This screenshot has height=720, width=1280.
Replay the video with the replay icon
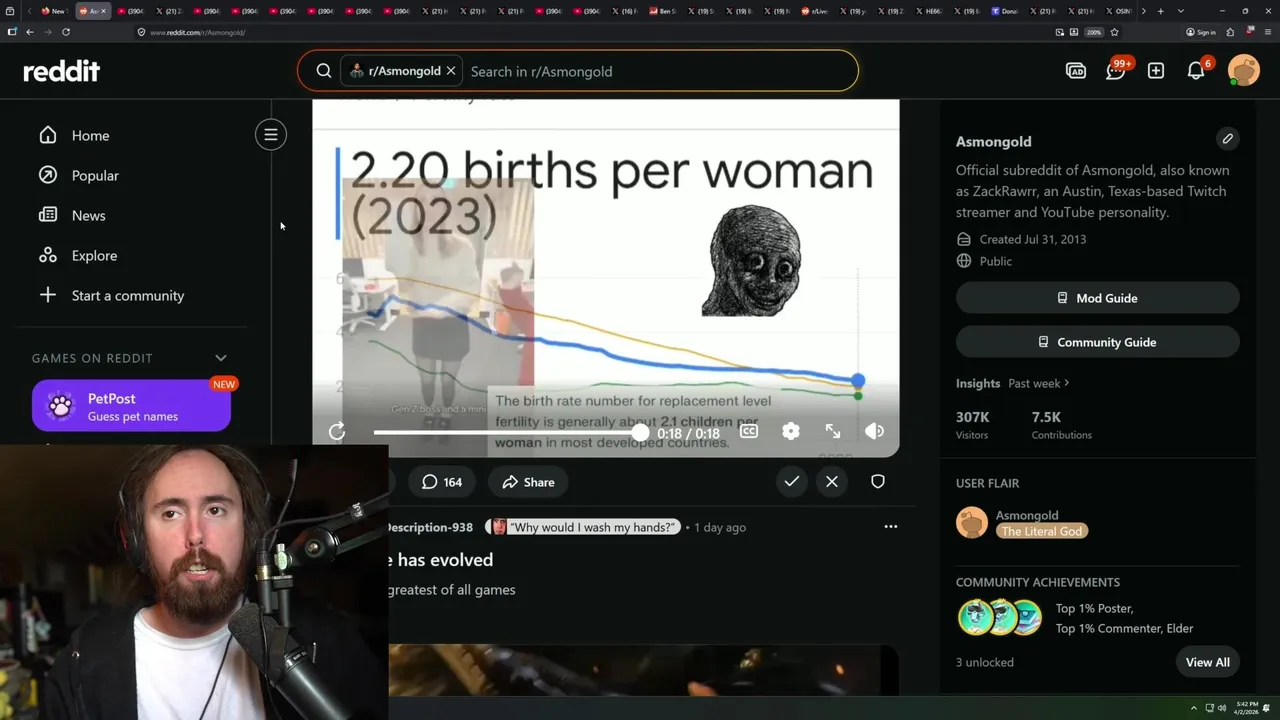click(337, 431)
